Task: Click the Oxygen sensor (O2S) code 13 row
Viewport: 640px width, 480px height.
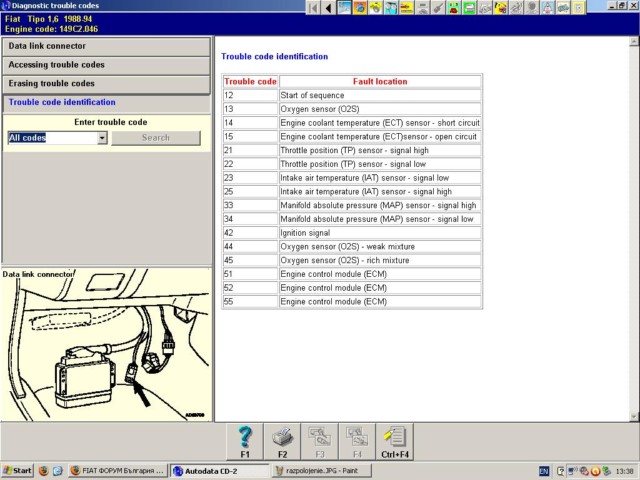Action: pos(351,109)
